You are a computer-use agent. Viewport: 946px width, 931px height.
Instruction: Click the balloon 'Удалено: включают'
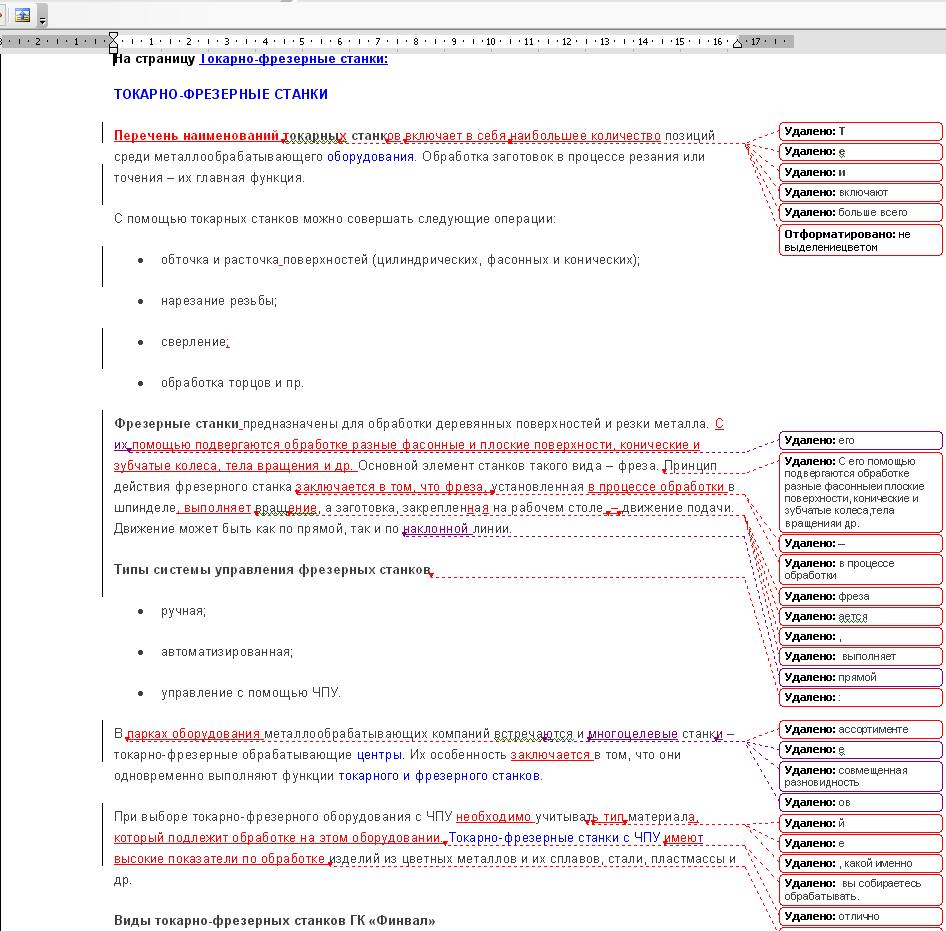click(860, 192)
